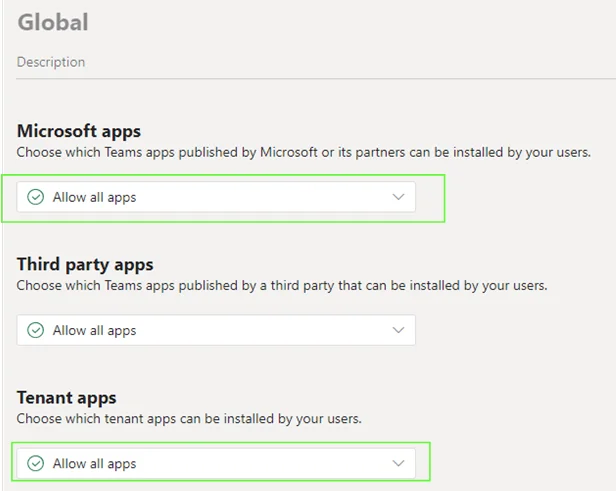Click the chevron in the Third party apps dropdown
Viewport: 616px width, 491px height.
[x=398, y=330]
